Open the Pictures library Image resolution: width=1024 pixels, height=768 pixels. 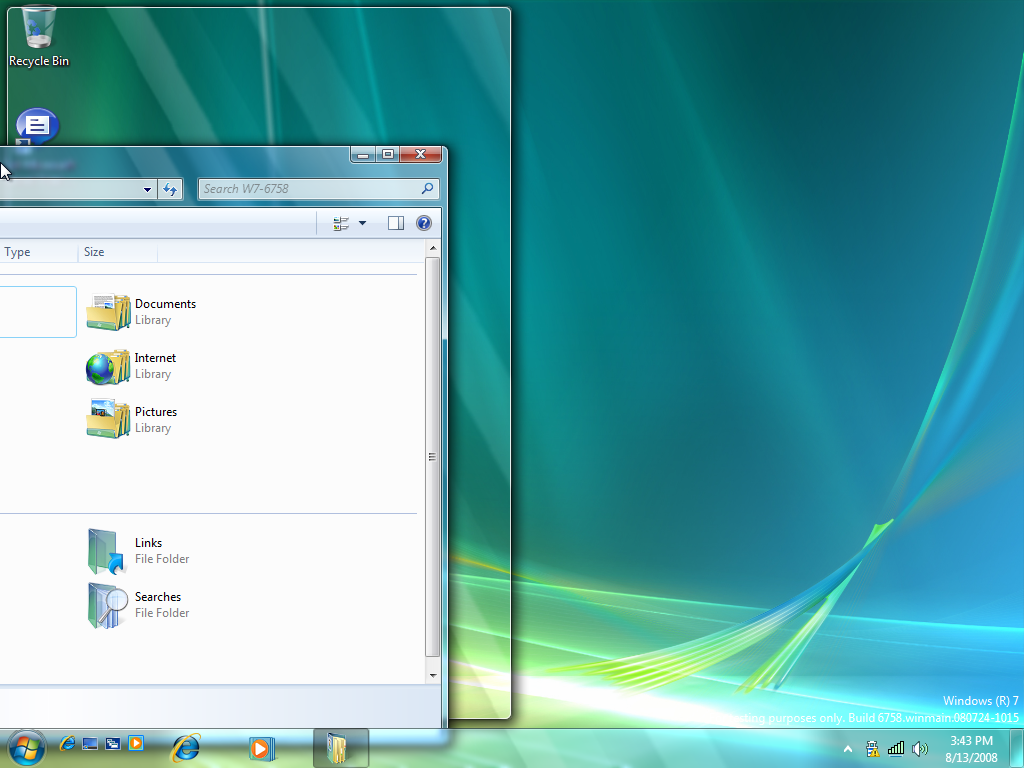click(x=108, y=420)
